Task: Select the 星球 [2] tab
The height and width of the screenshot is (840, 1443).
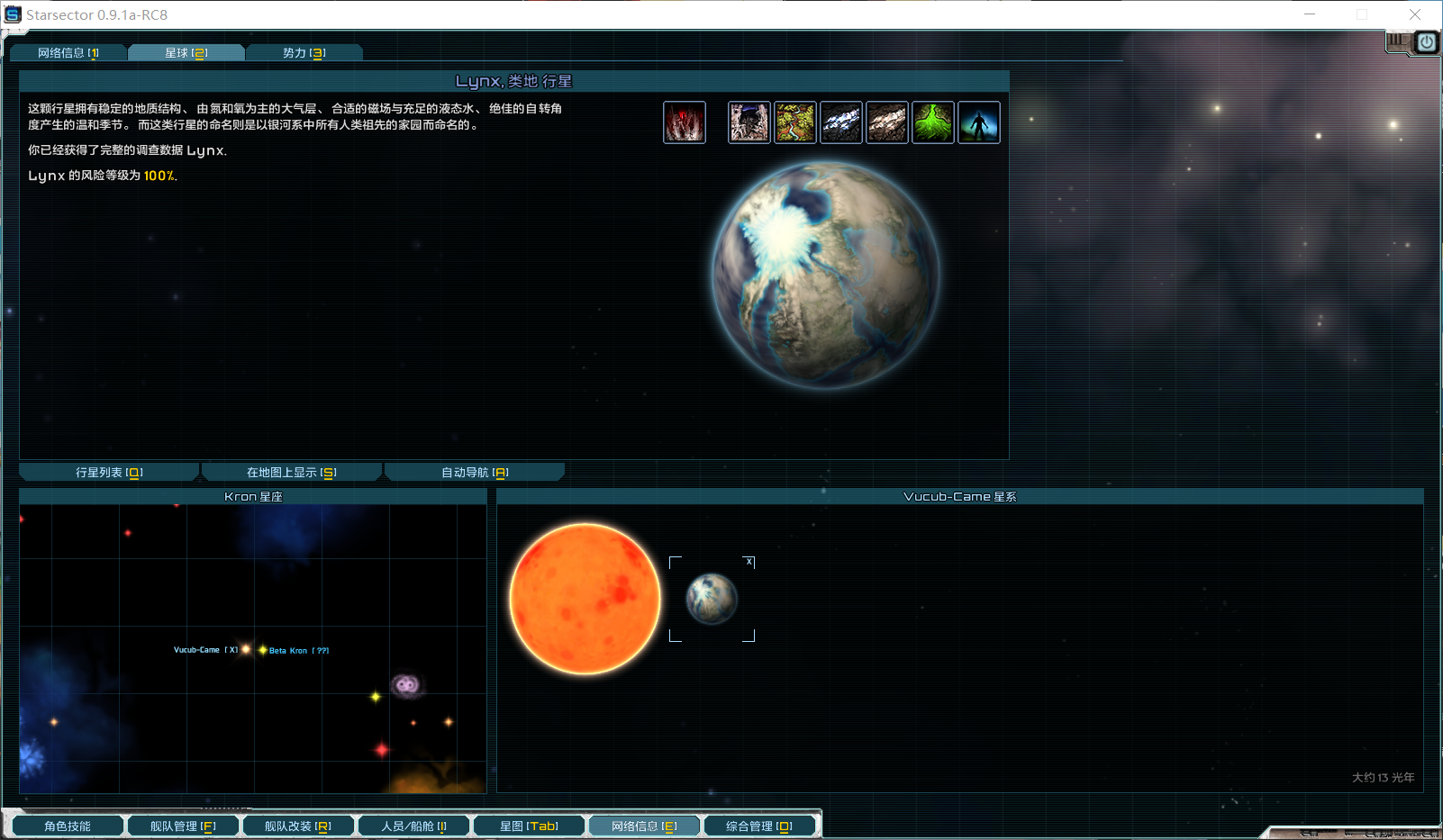Action: coord(186,53)
